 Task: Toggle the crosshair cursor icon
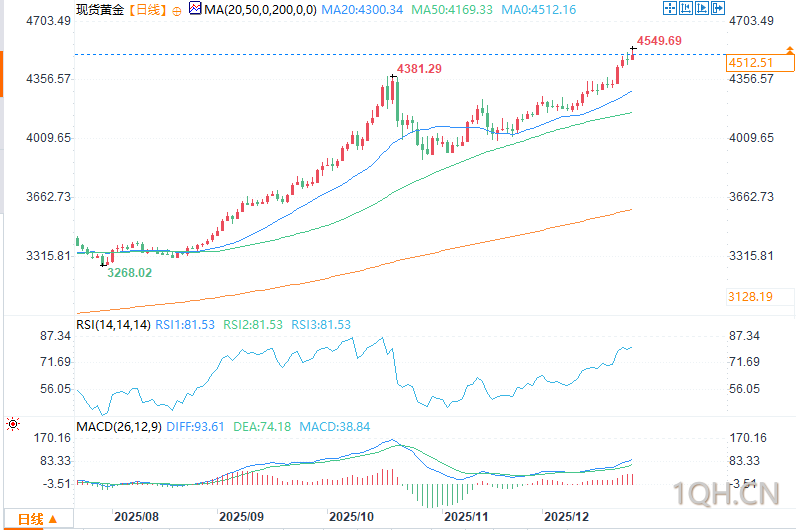click(x=670, y=8)
